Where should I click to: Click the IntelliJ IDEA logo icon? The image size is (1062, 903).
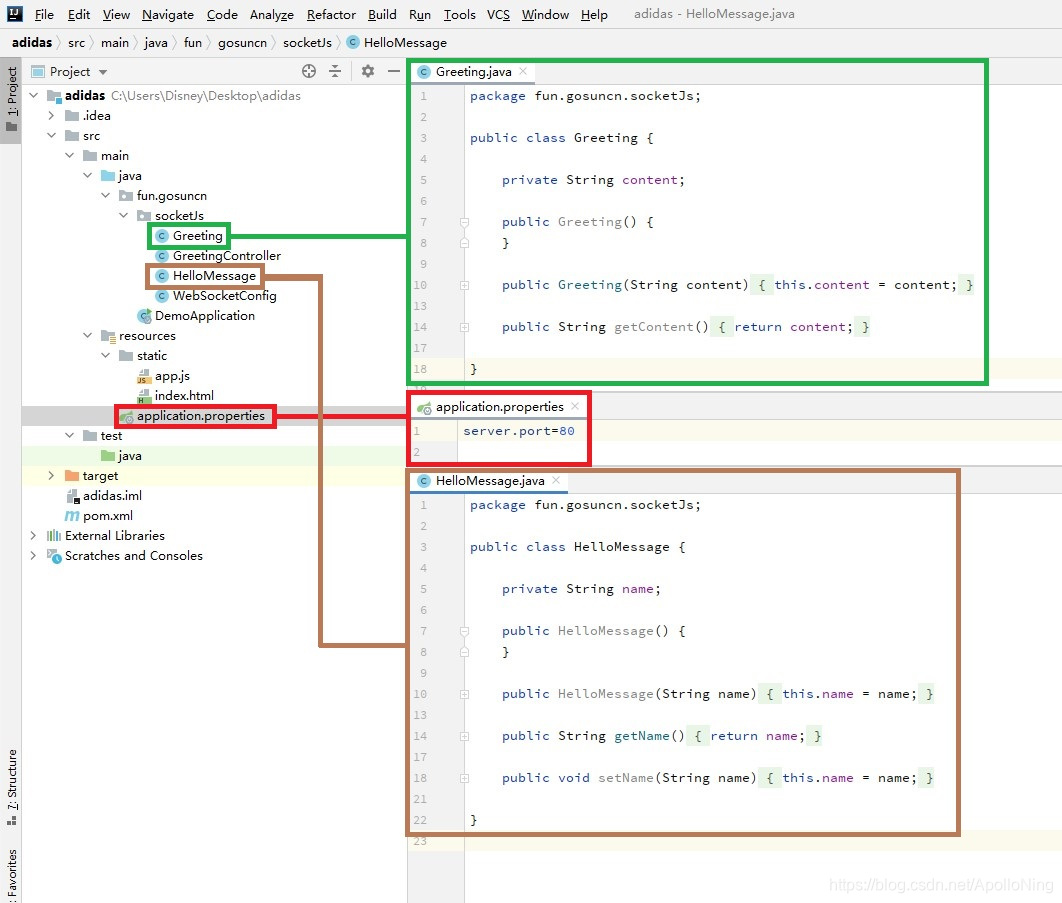pyautogui.click(x=14, y=14)
